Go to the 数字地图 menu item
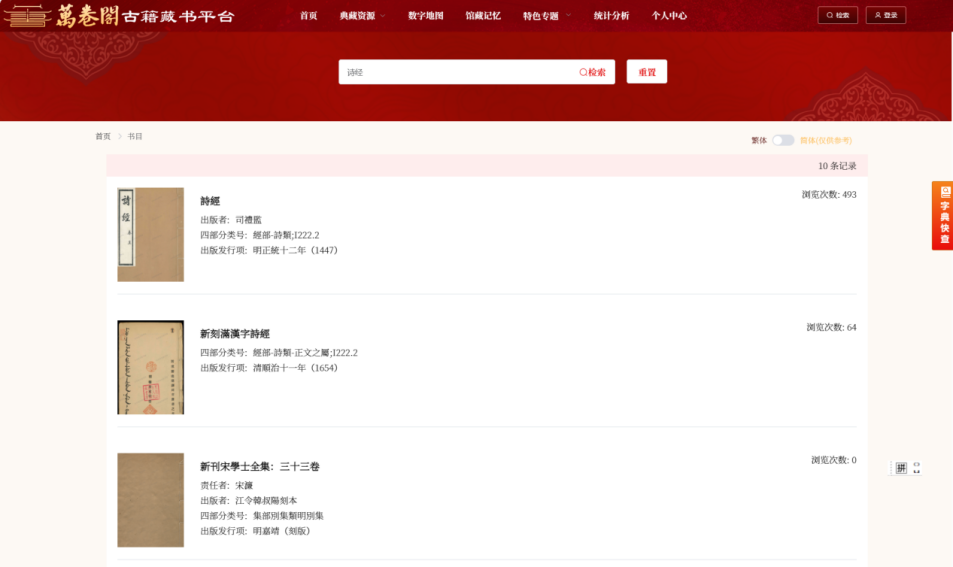Image resolution: width=953 pixels, height=567 pixels. click(425, 16)
